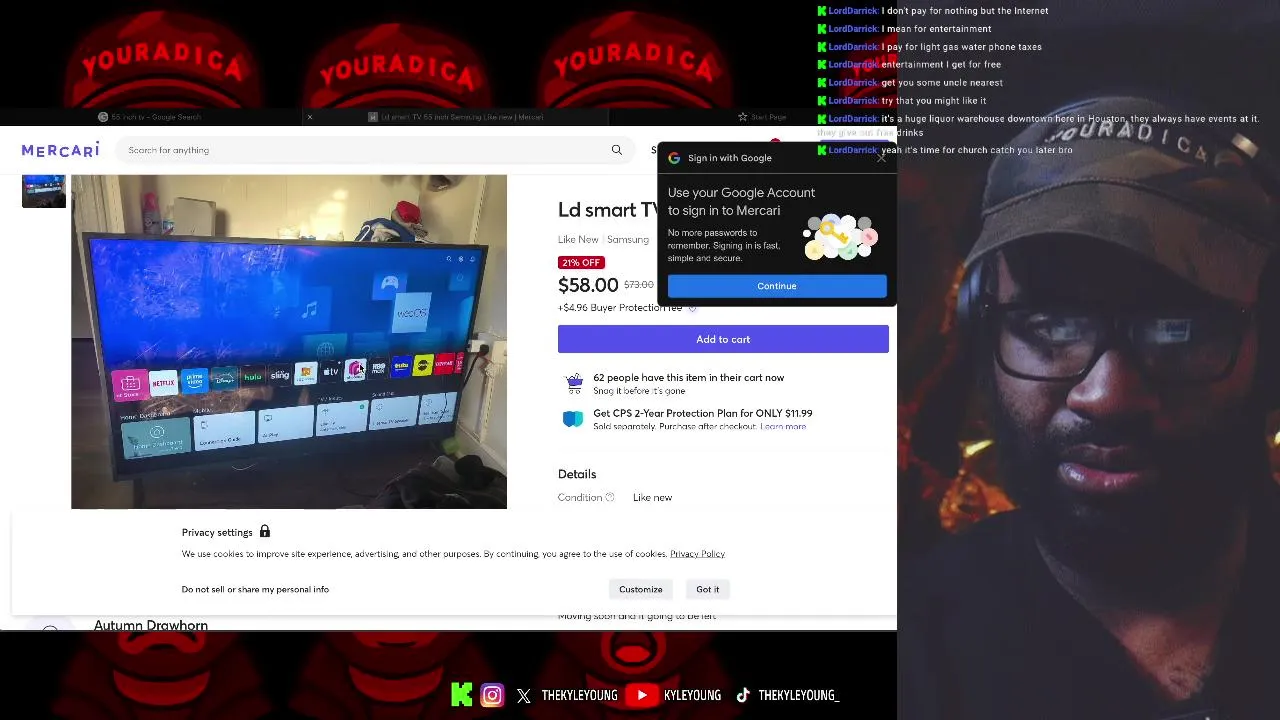Click the Privacy settings lock icon
This screenshot has height=720, width=1280.
(x=265, y=532)
